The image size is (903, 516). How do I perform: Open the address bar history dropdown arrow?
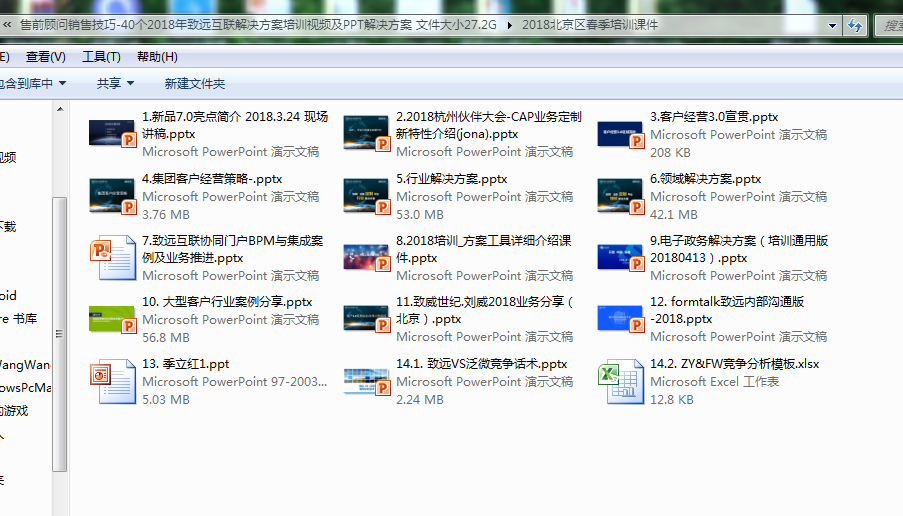point(833,25)
